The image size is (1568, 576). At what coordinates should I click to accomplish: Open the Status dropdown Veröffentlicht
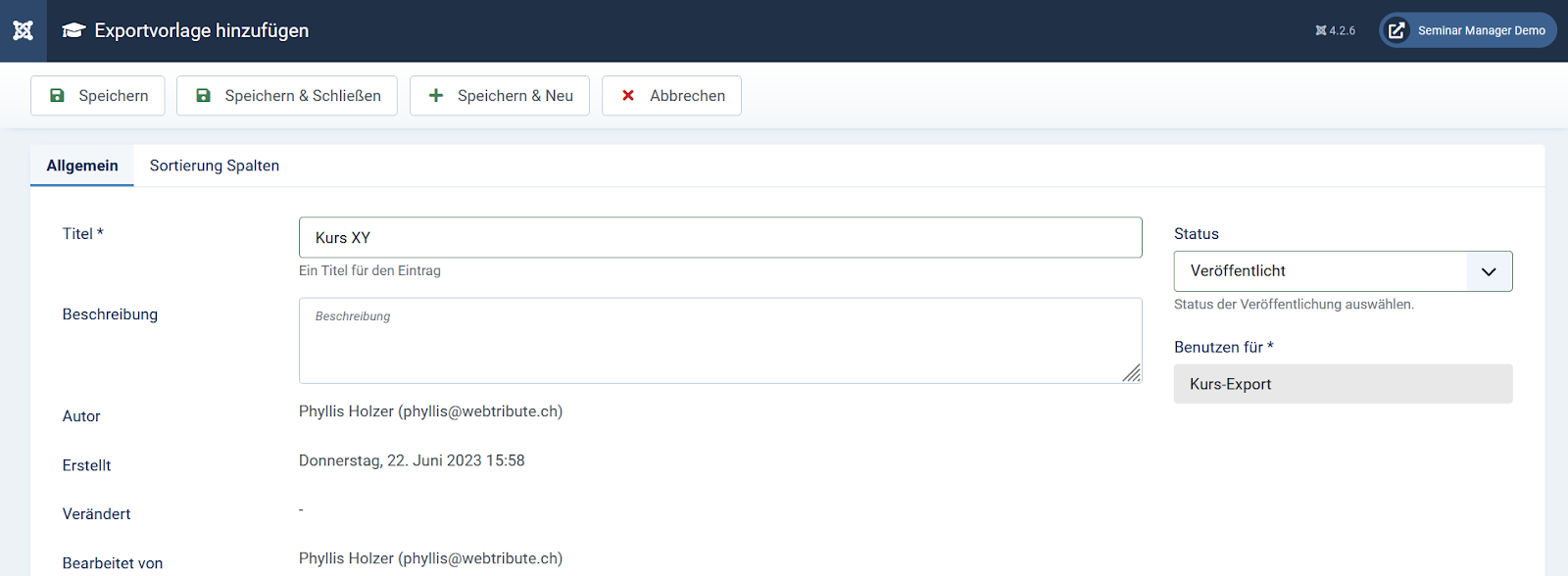coord(1343,271)
